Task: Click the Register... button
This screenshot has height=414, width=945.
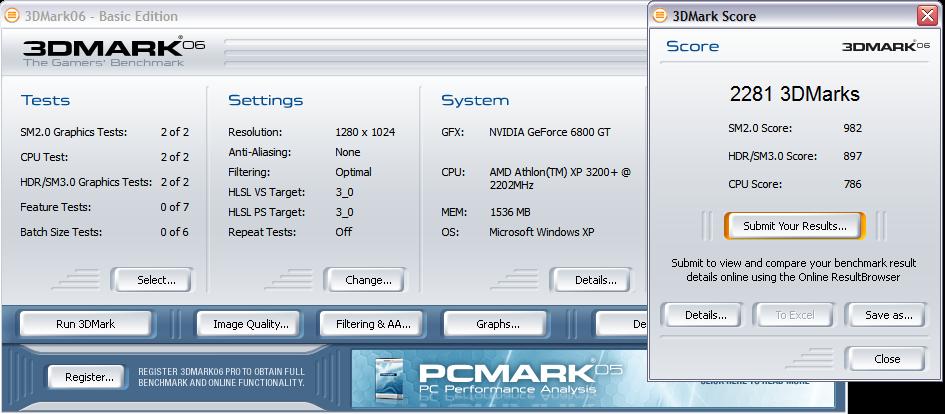Action: 86,377
